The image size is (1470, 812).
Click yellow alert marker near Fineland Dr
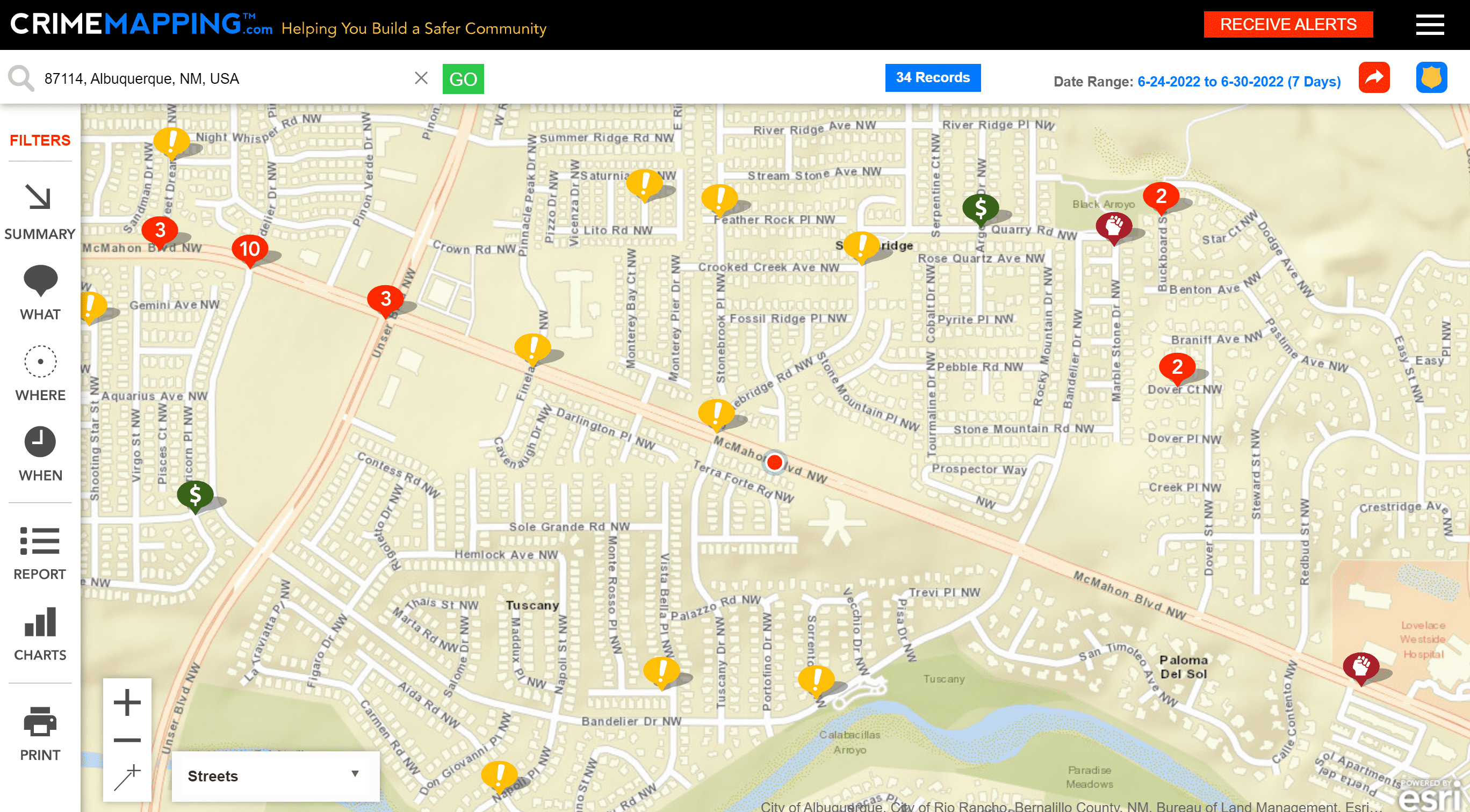532,349
